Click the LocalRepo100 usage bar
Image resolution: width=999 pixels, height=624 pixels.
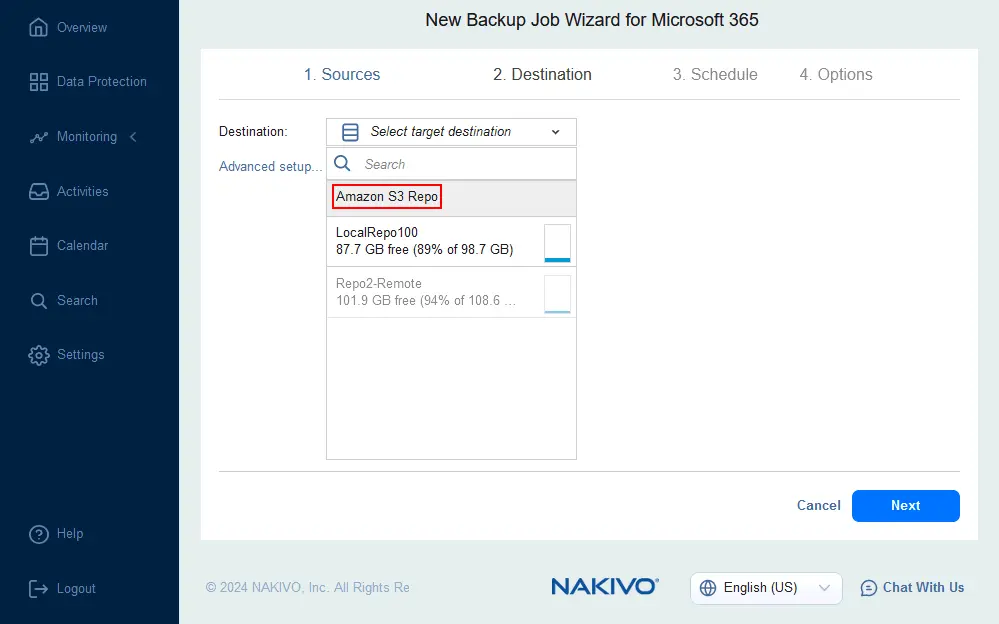coord(557,243)
